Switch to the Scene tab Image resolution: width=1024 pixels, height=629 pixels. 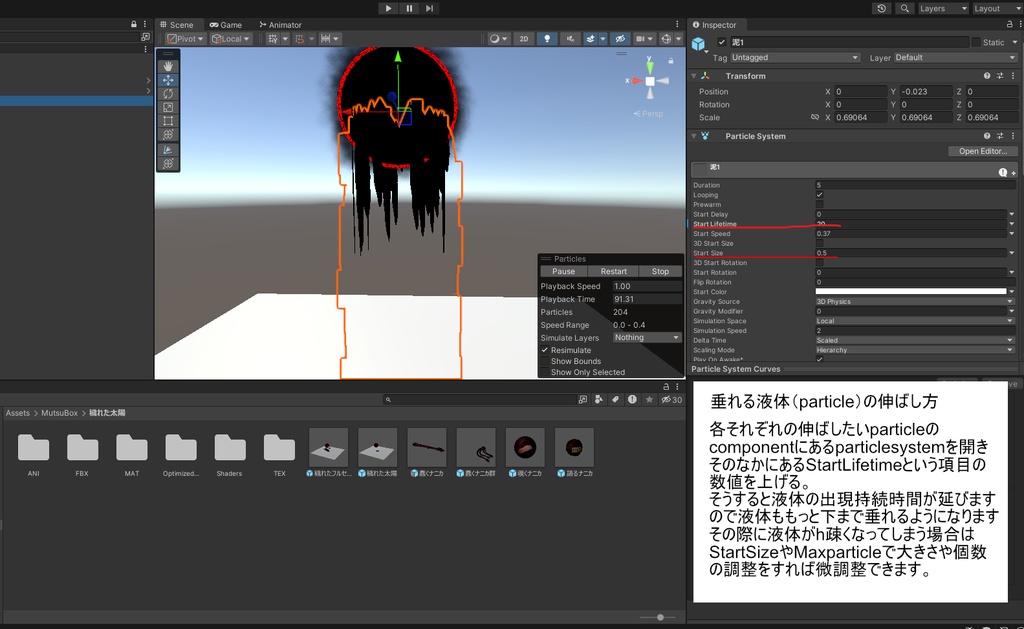coord(177,25)
